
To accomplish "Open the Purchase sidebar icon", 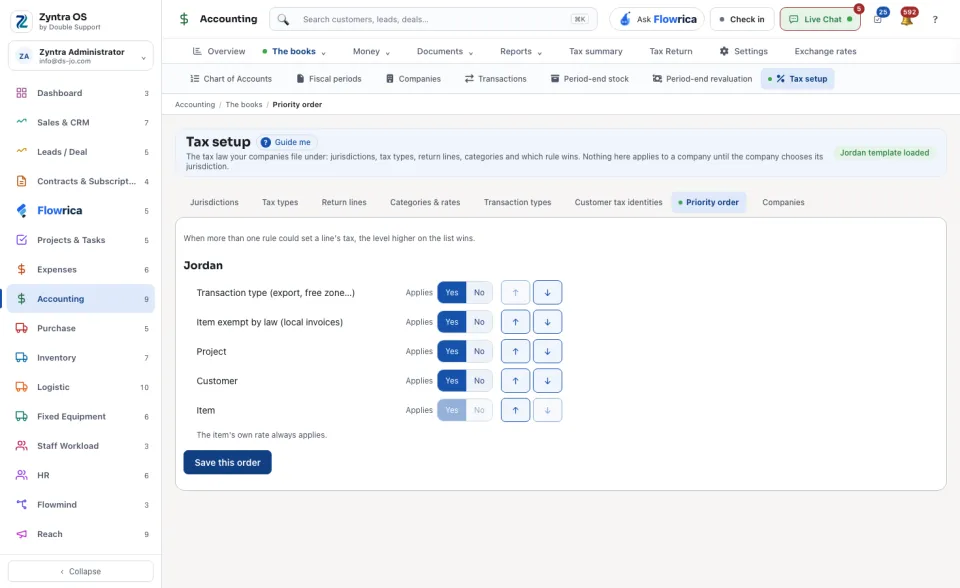I will (21, 328).
